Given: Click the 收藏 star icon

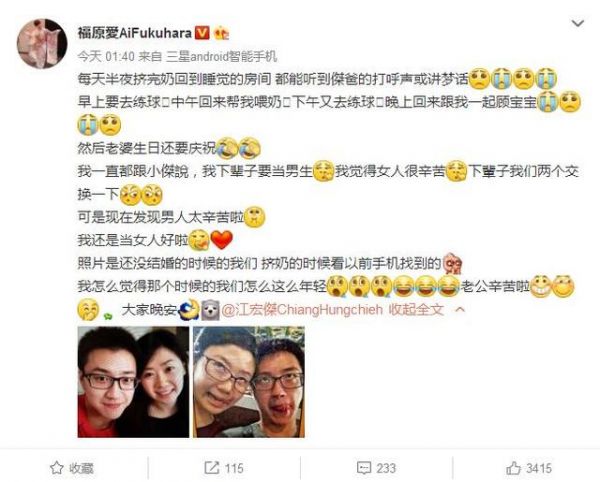Looking at the screenshot, I should tap(57, 467).
